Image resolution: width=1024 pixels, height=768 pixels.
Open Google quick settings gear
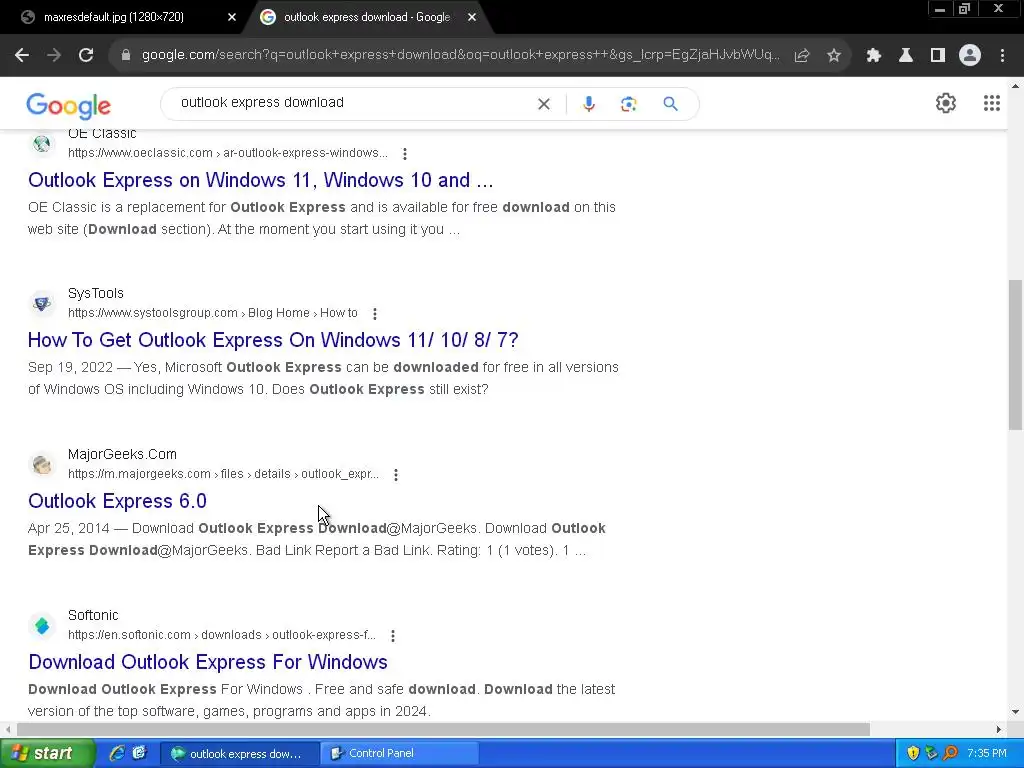click(946, 103)
